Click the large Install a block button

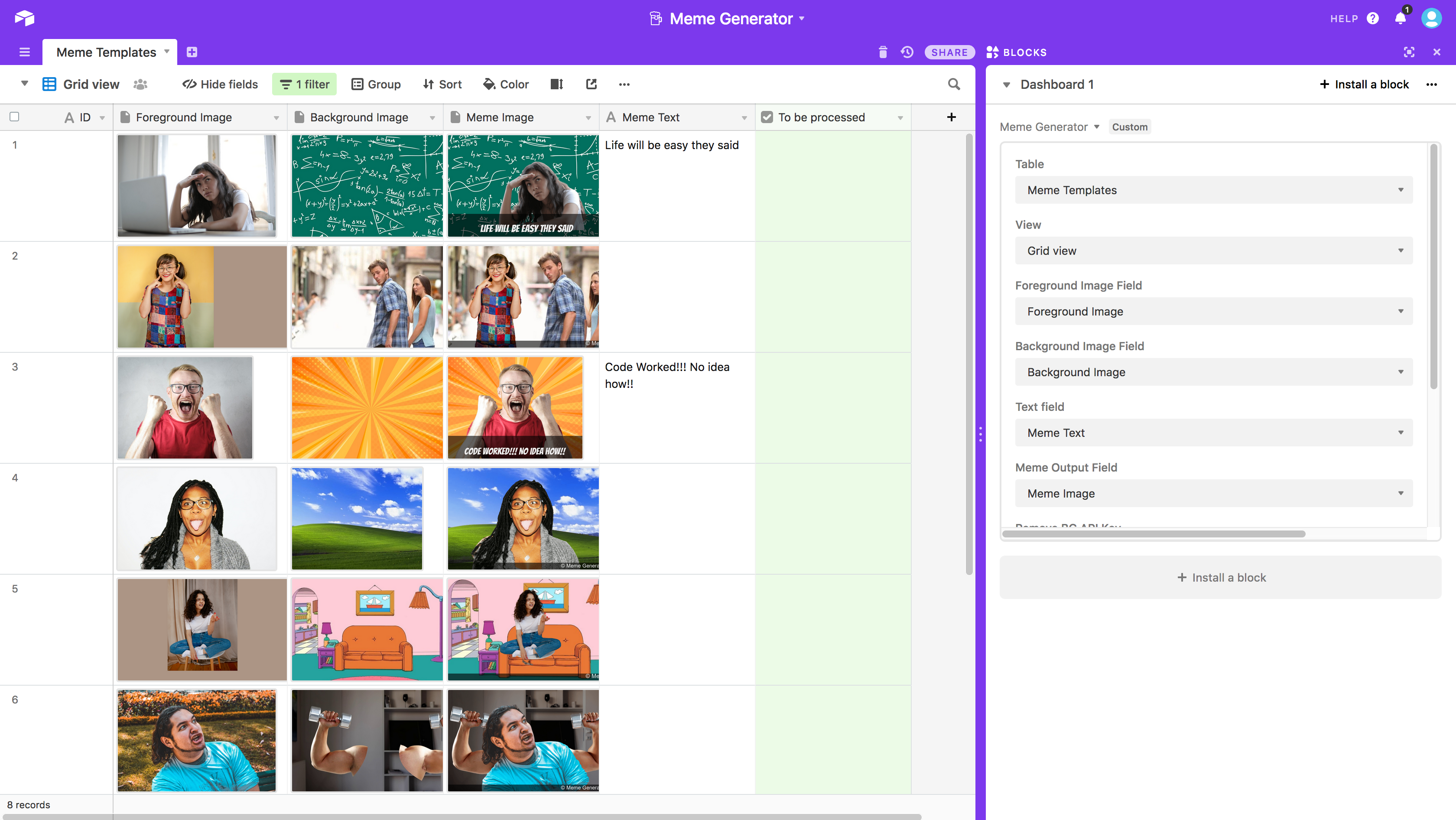click(1220, 577)
